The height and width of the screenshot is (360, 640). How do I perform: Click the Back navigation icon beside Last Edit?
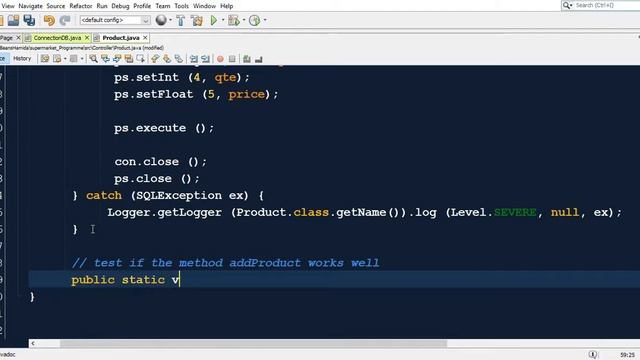coord(57,59)
